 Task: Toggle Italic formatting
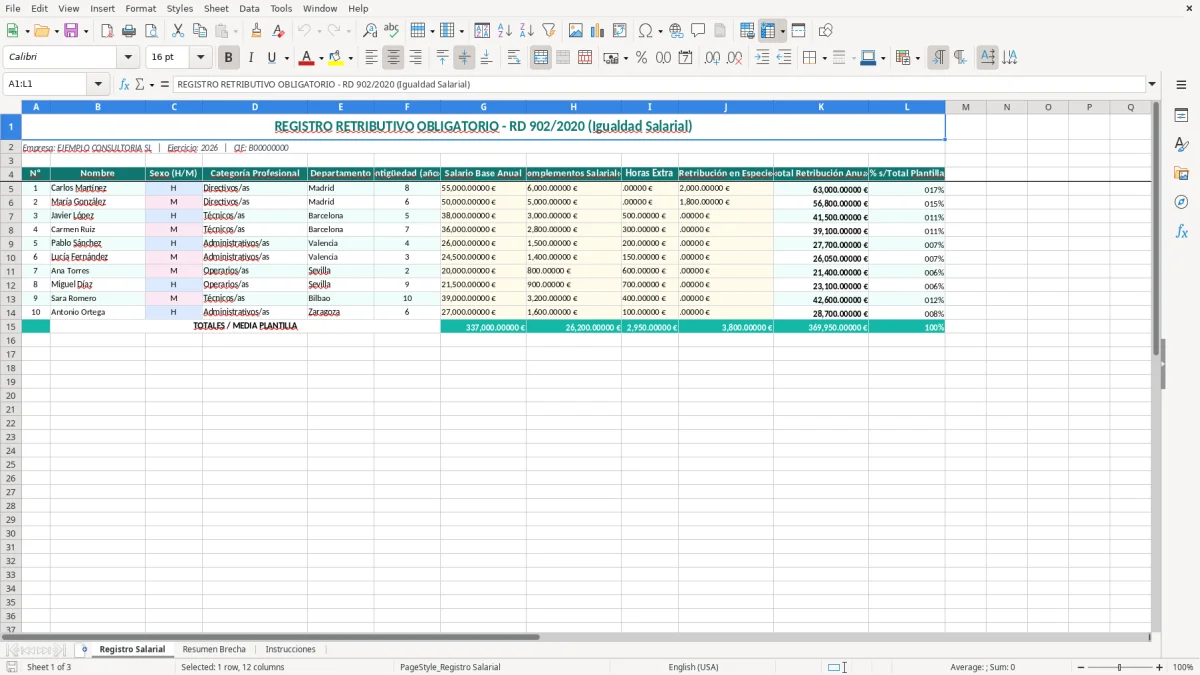pos(251,58)
